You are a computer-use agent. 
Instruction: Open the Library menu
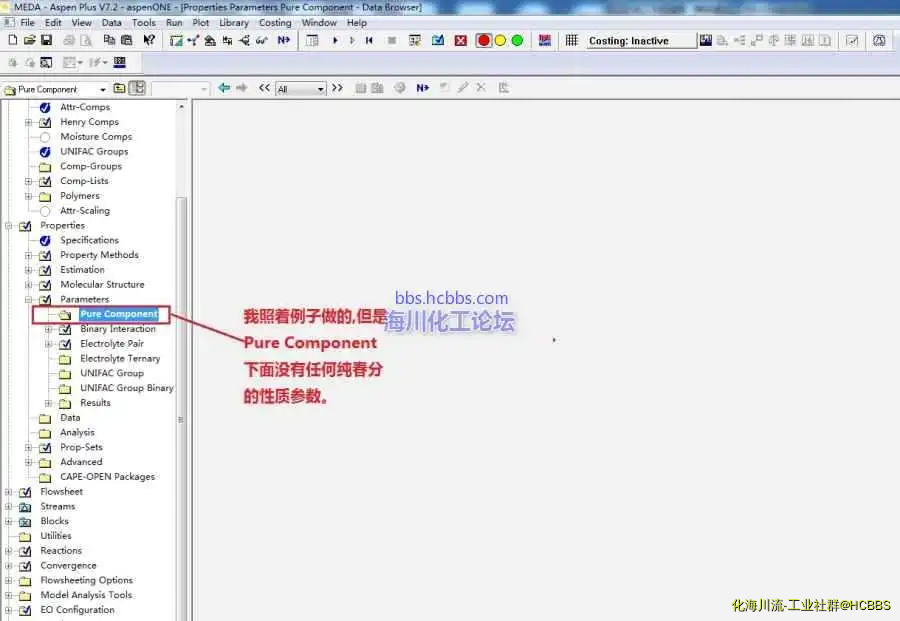point(234,22)
